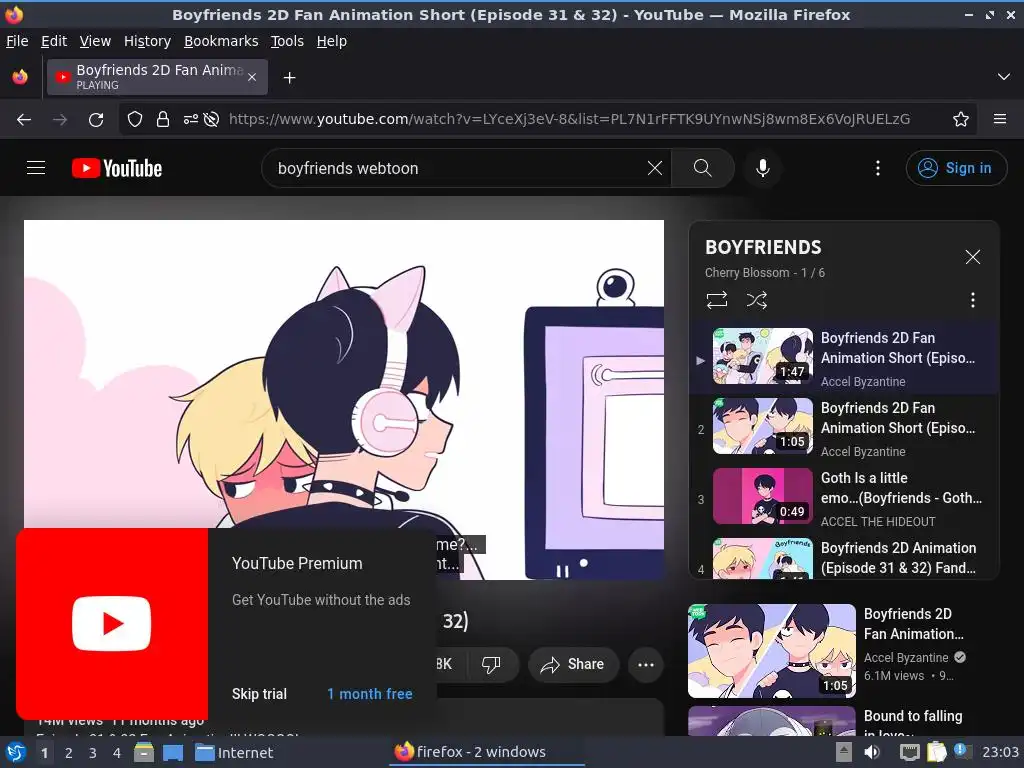Select the Boyfriends 2D Fan Animation tab
The width and height of the screenshot is (1024, 768).
157,77
